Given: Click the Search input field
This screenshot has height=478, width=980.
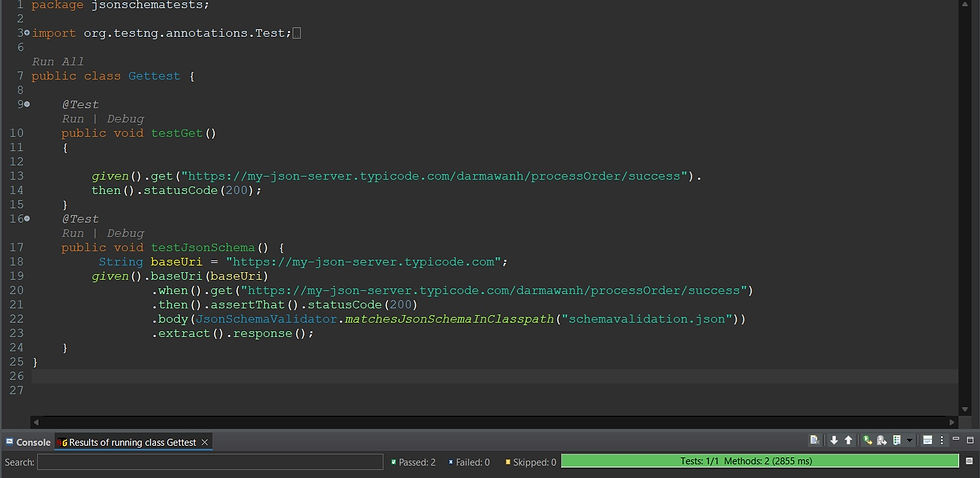Looking at the screenshot, I should 210,462.
